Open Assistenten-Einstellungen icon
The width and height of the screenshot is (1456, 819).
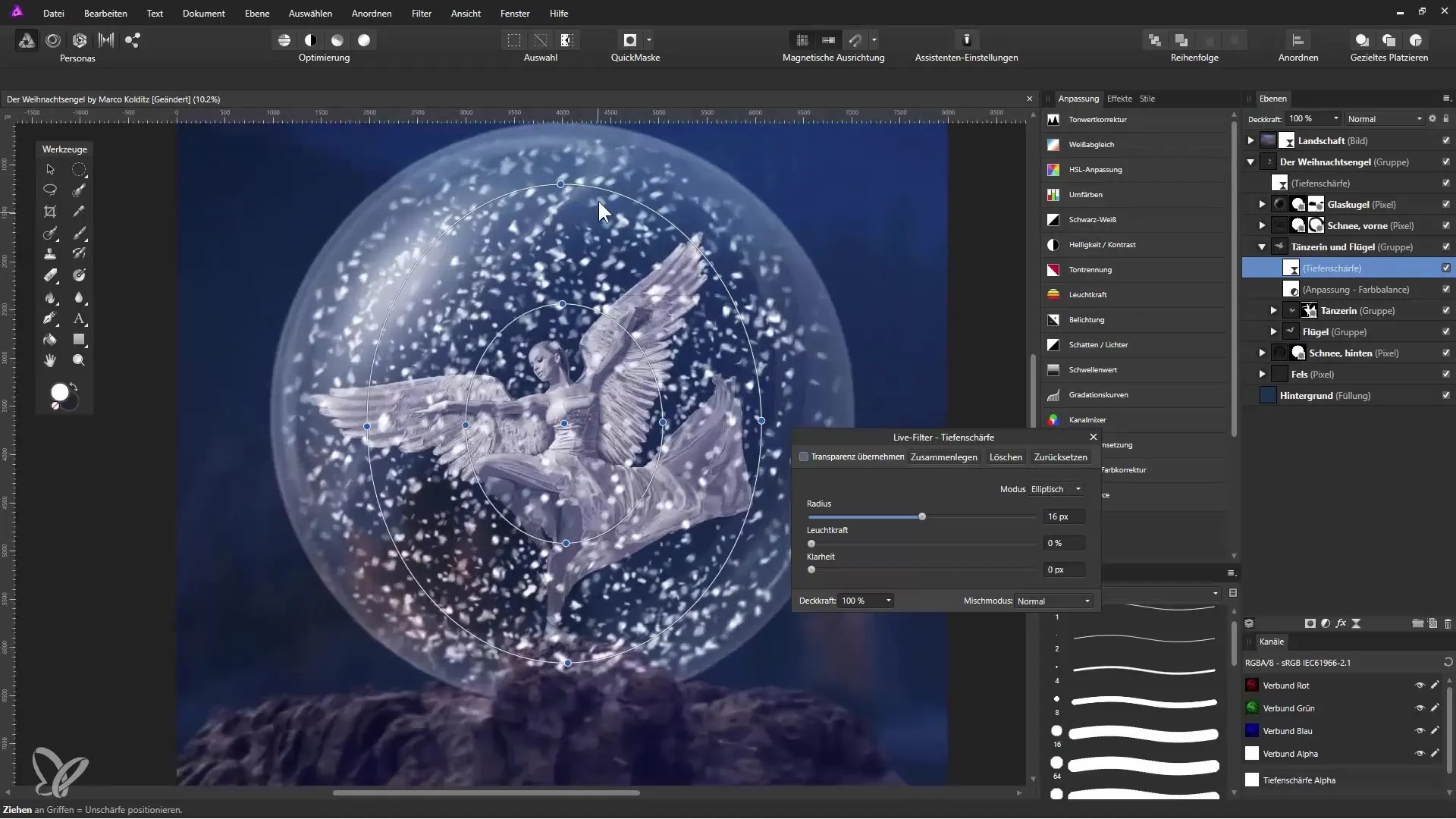tap(966, 40)
